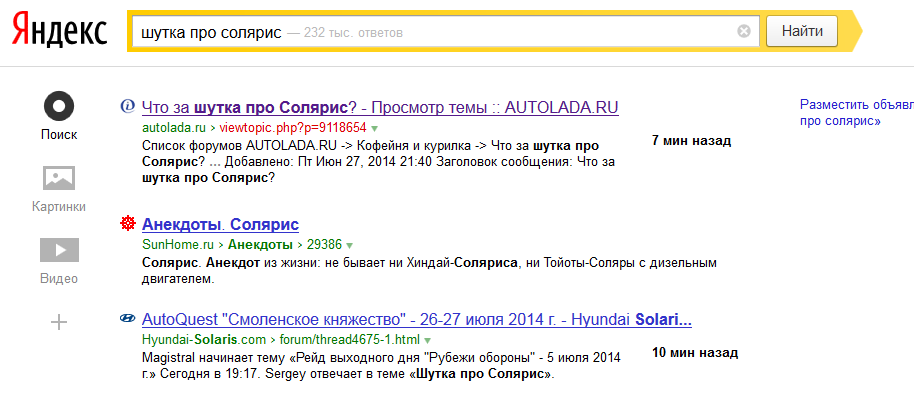Switch to Картинки image search
The height and width of the screenshot is (402, 914).
tap(59, 178)
